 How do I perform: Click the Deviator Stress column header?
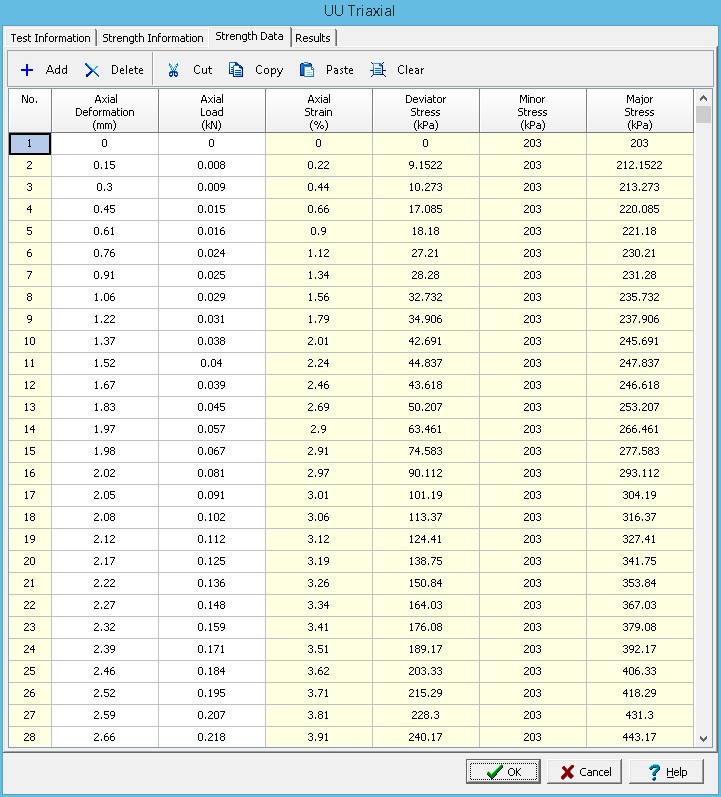coord(426,111)
